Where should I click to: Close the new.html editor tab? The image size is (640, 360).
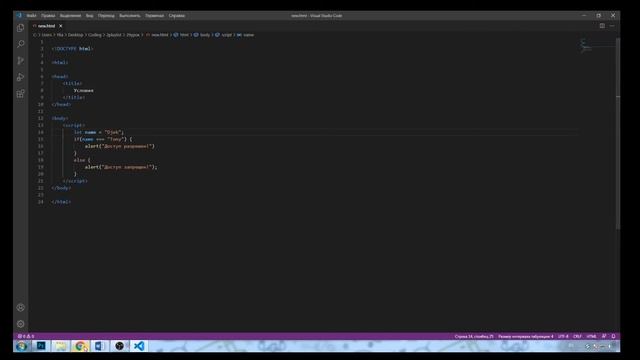click(x=60, y=26)
